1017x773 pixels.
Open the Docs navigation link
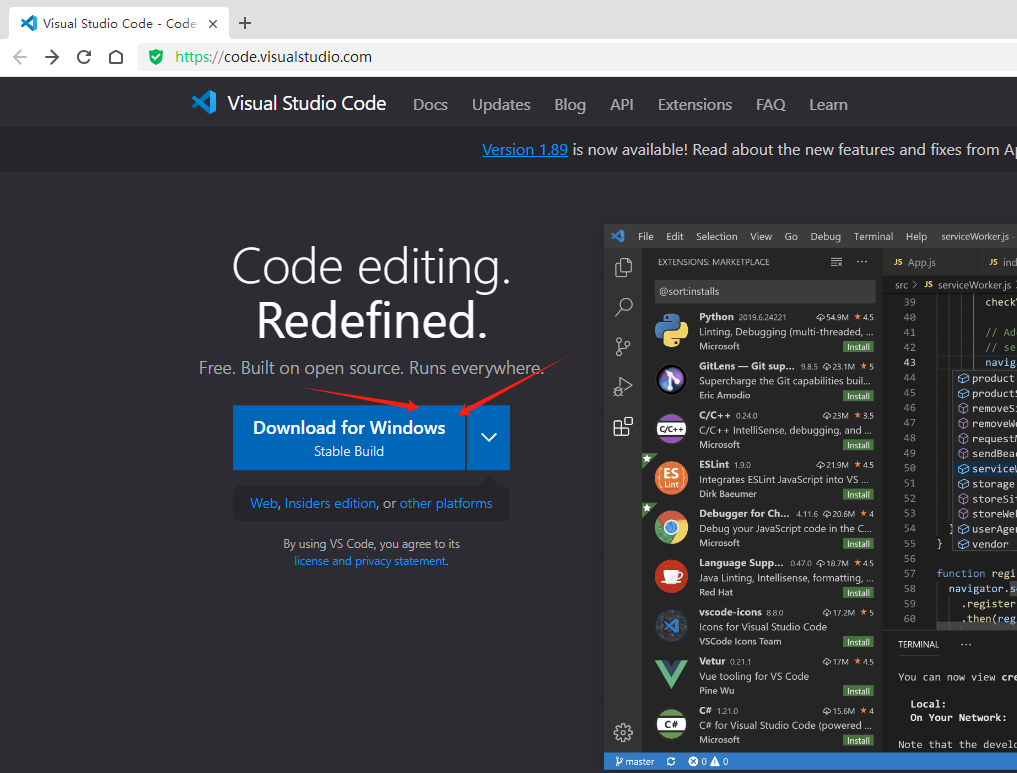[x=430, y=104]
